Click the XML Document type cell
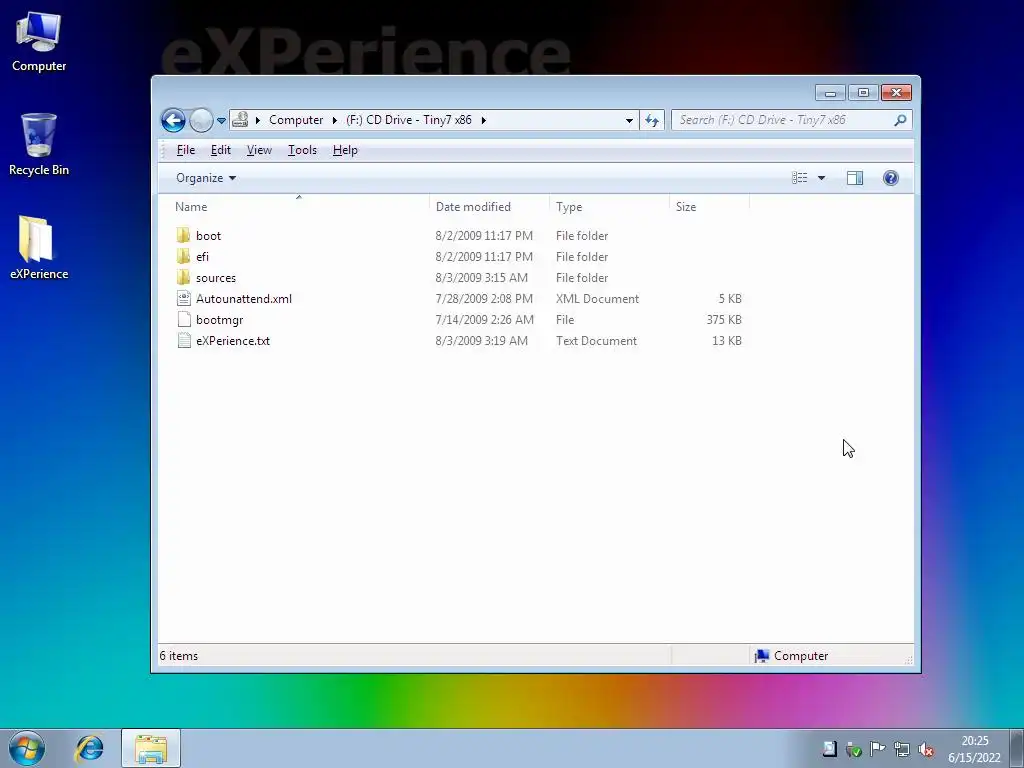The height and width of the screenshot is (768, 1024). point(597,298)
